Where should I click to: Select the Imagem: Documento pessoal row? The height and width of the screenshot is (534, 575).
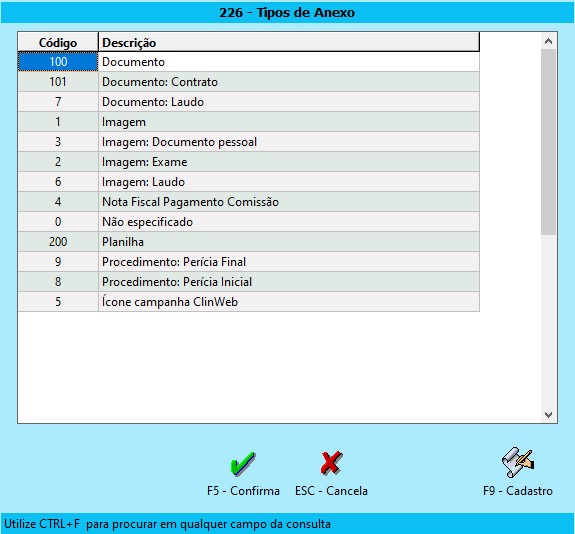(x=248, y=142)
